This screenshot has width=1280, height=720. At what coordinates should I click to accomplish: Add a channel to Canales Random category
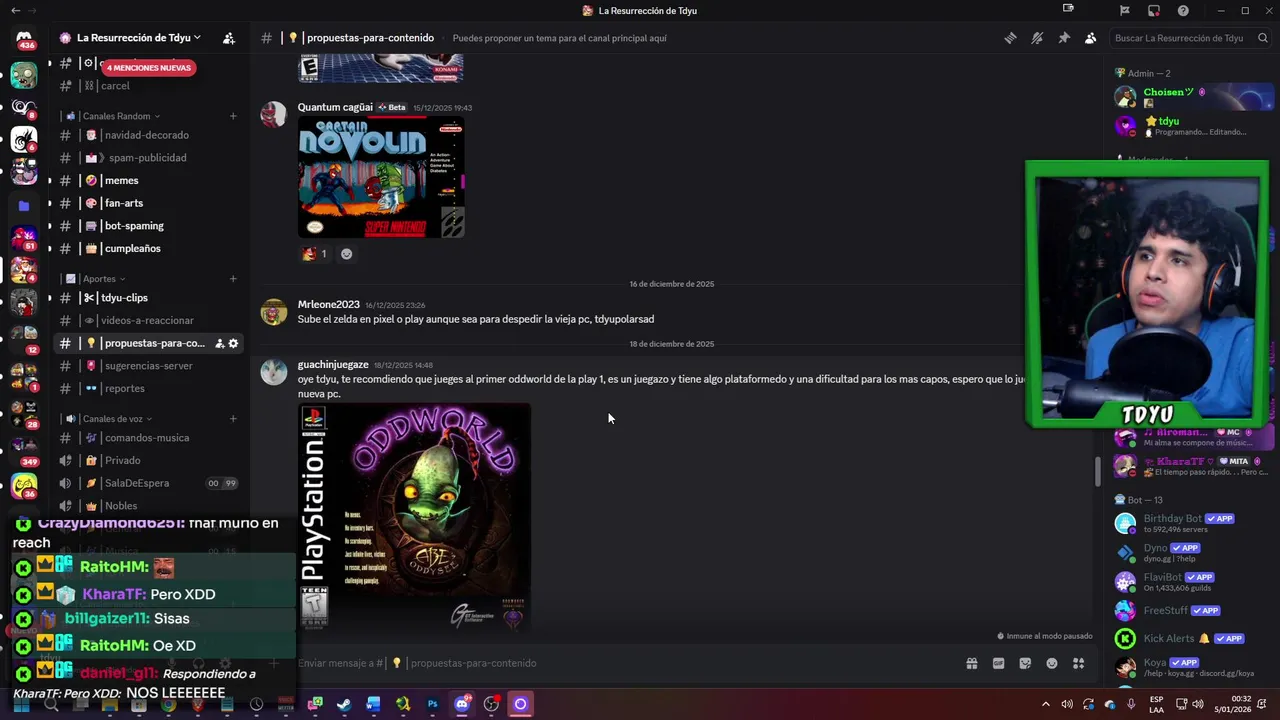coord(233,116)
